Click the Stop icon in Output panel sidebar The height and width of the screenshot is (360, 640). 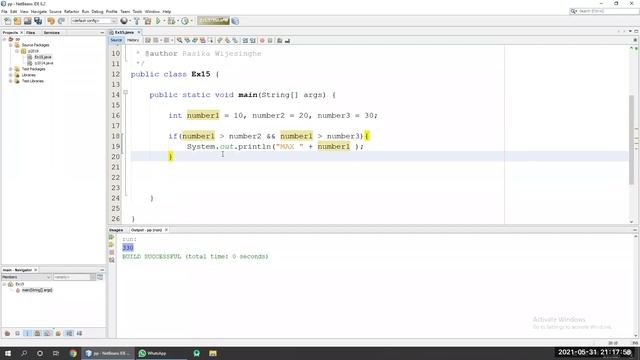[111, 252]
